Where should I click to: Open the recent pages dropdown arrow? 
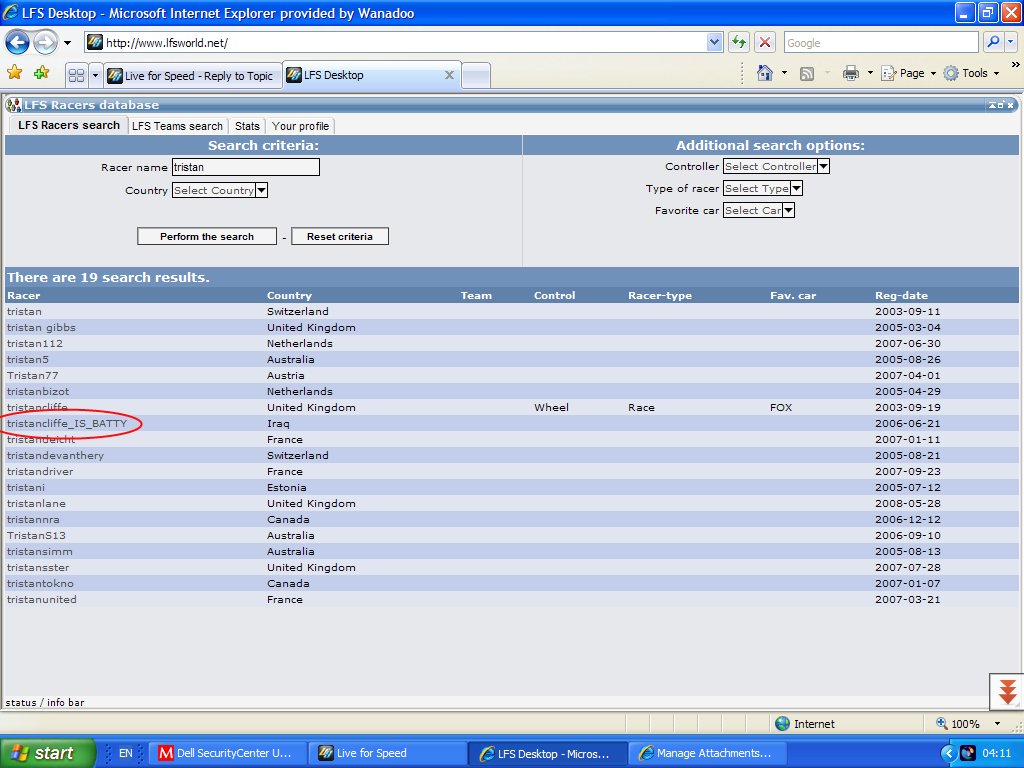(x=67, y=43)
